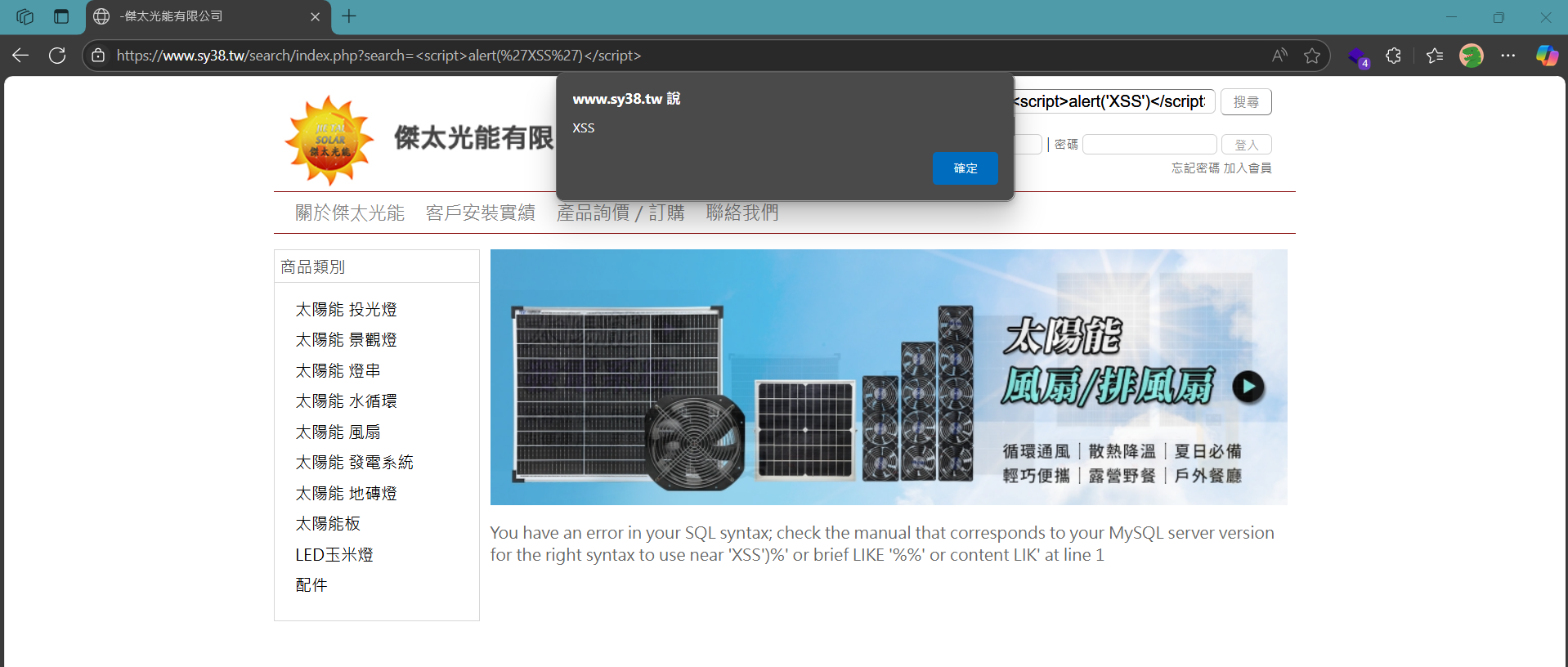Select 太陽能 地磚燈 category
The height and width of the screenshot is (667, 1568).
tap(346, 494)
